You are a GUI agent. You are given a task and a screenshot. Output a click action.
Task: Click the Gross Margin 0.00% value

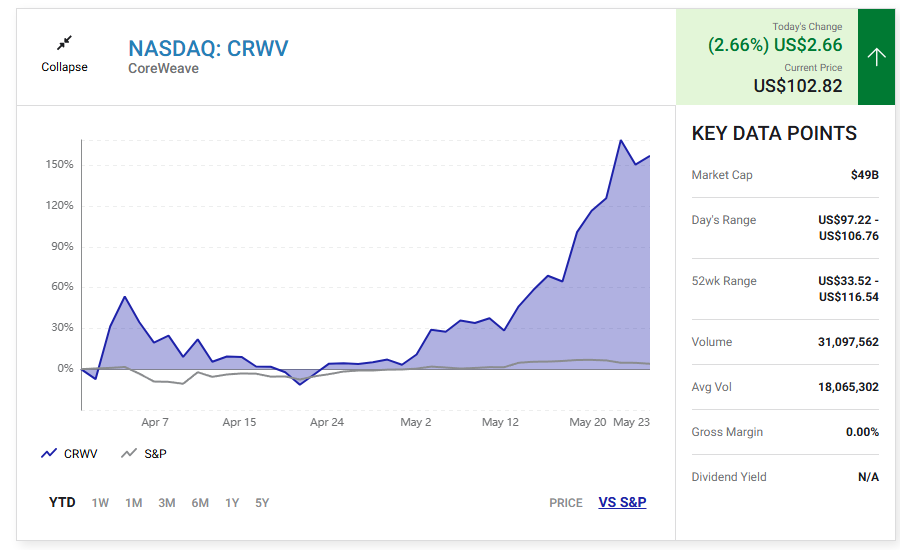[x=862, y=432]
